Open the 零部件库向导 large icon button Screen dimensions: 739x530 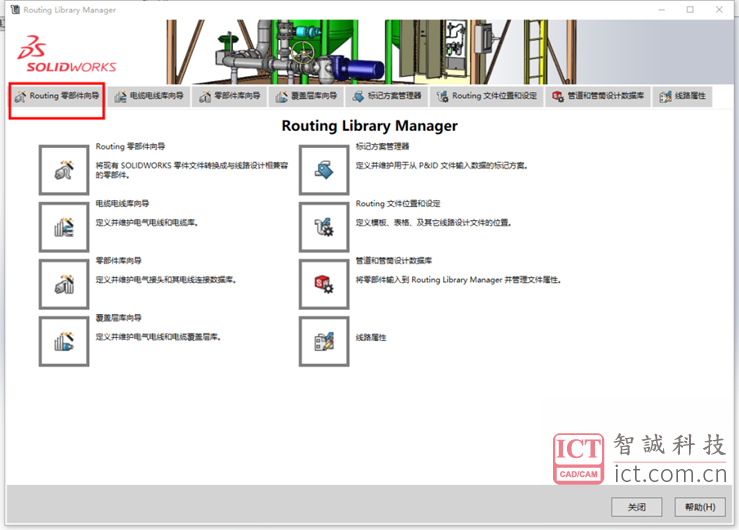64,284
